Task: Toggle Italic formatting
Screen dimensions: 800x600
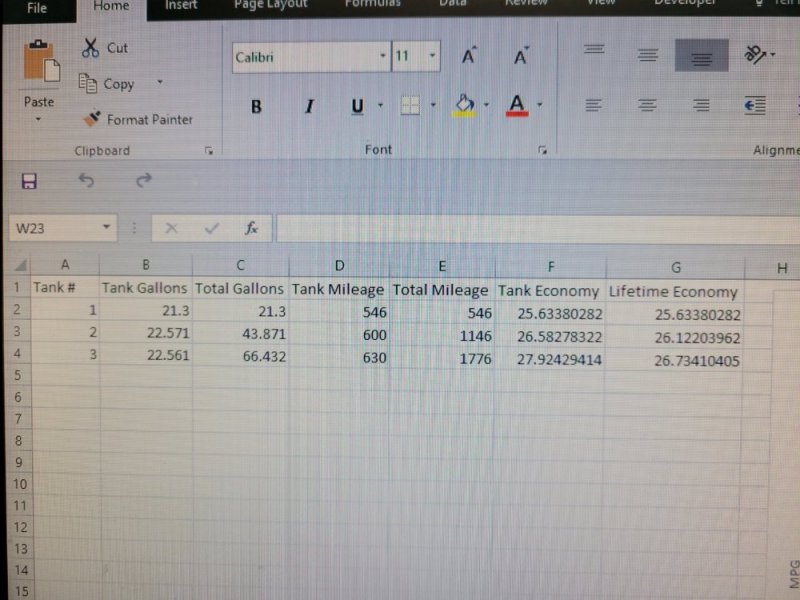Action: [309, 106]
